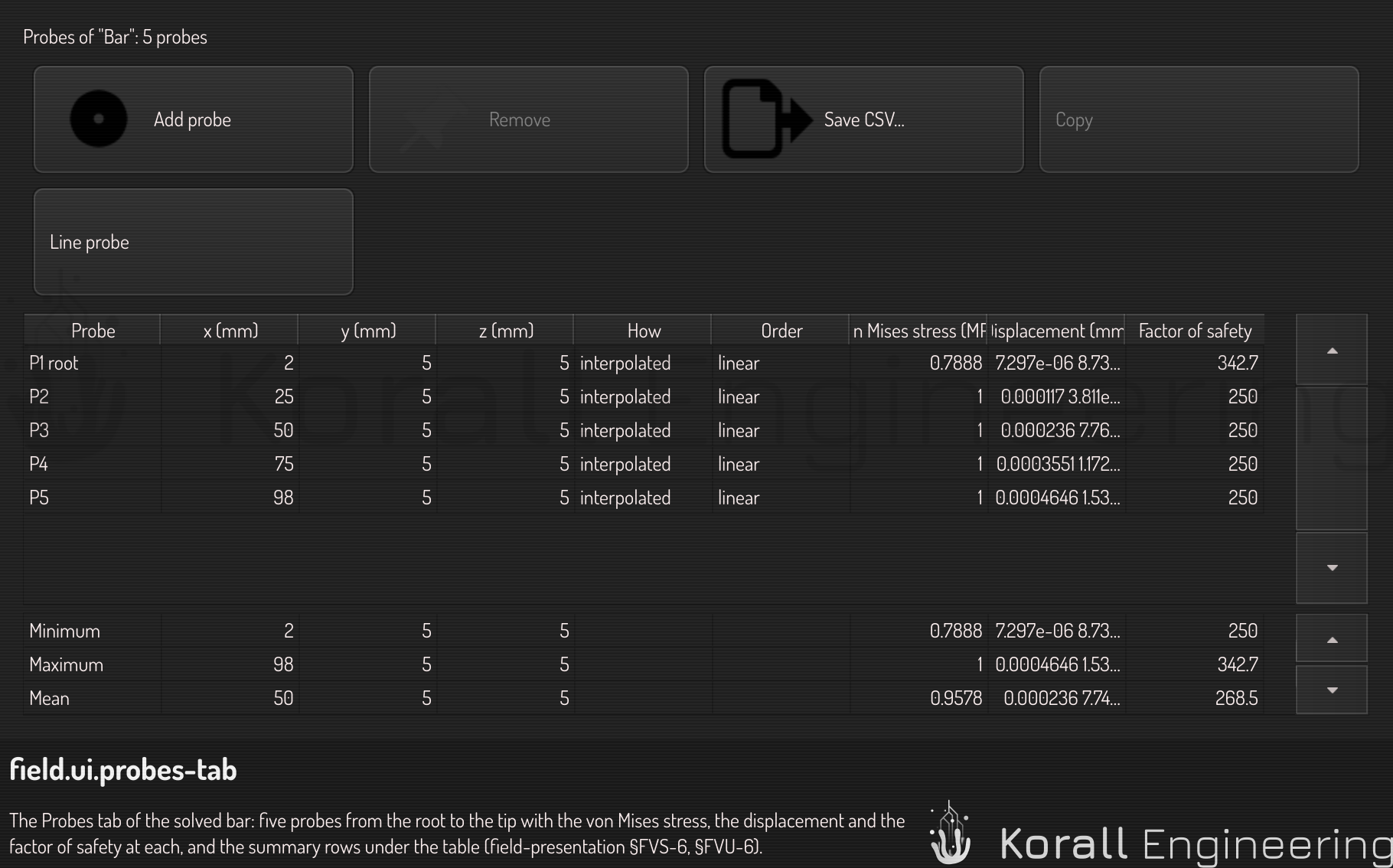
Task: Click the Order column header
Action: 781,331
